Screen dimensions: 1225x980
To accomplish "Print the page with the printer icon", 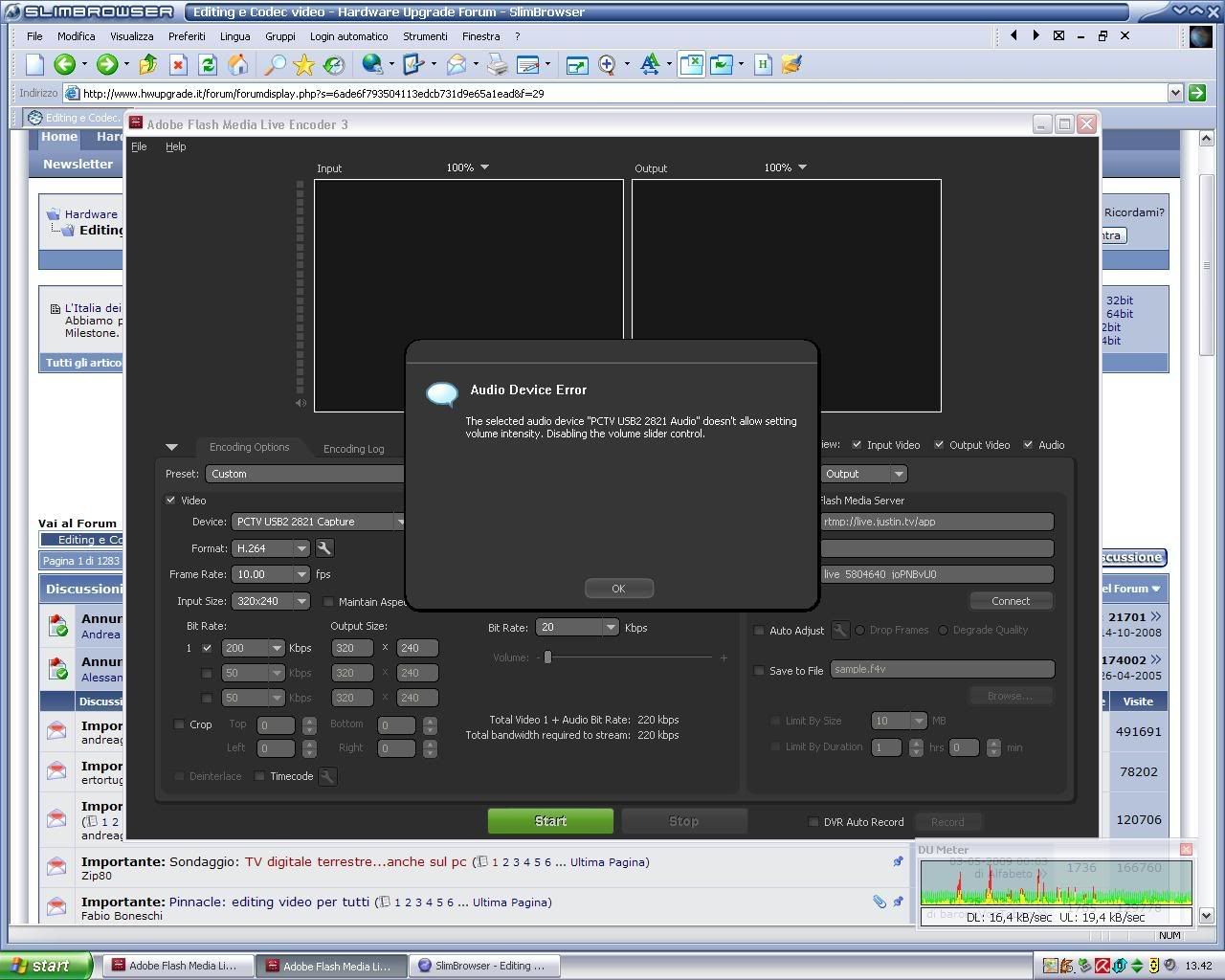I will [497, 64].
